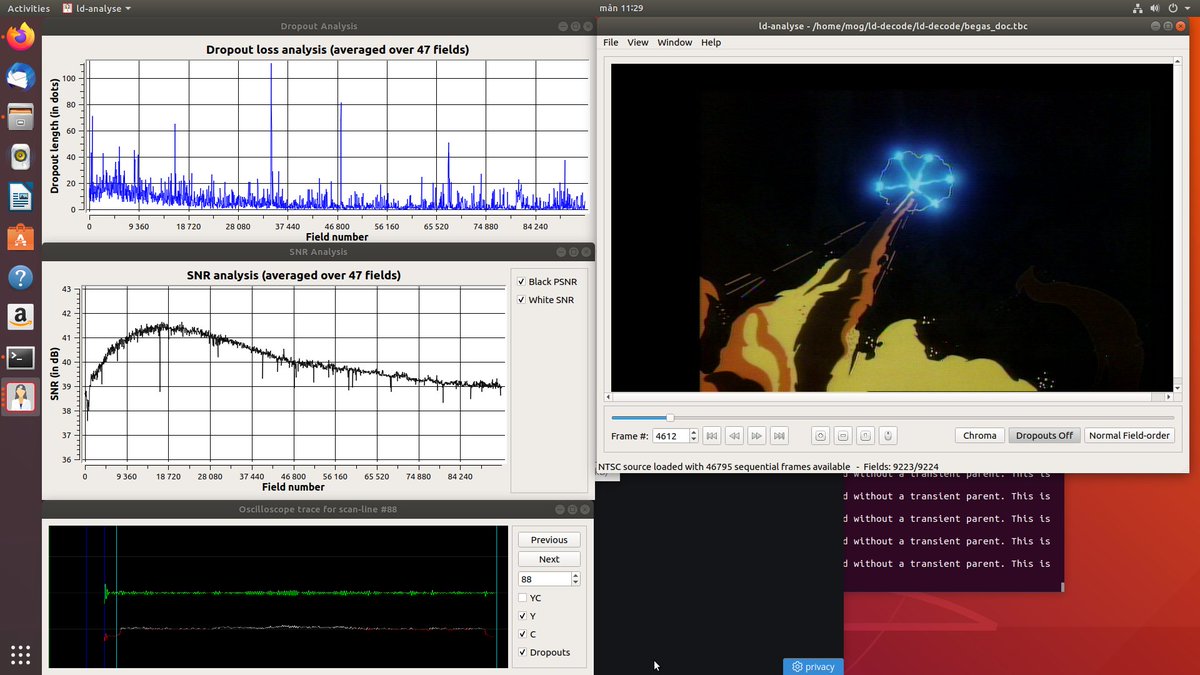Jump to last frame button
This screenshot has height=675, width=1200.
point(779,435)
